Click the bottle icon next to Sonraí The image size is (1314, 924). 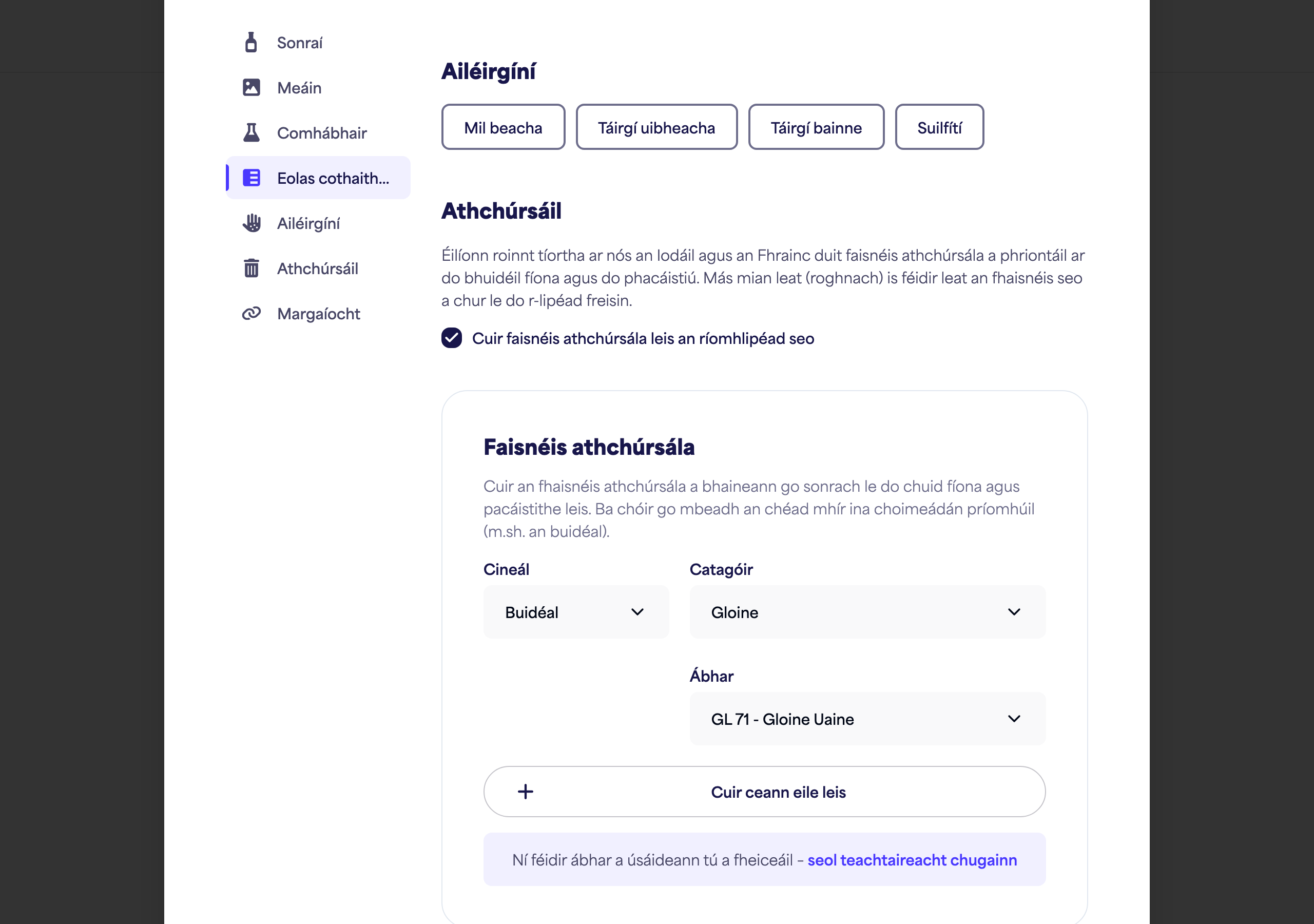pos(250,43)
